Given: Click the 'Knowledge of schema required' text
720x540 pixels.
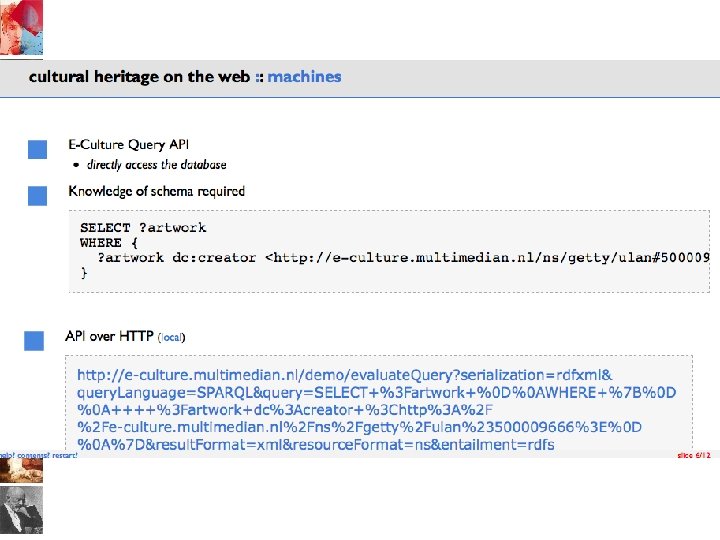Looking at the screenshot, I should pyautogui.click(x=156, y=191).
